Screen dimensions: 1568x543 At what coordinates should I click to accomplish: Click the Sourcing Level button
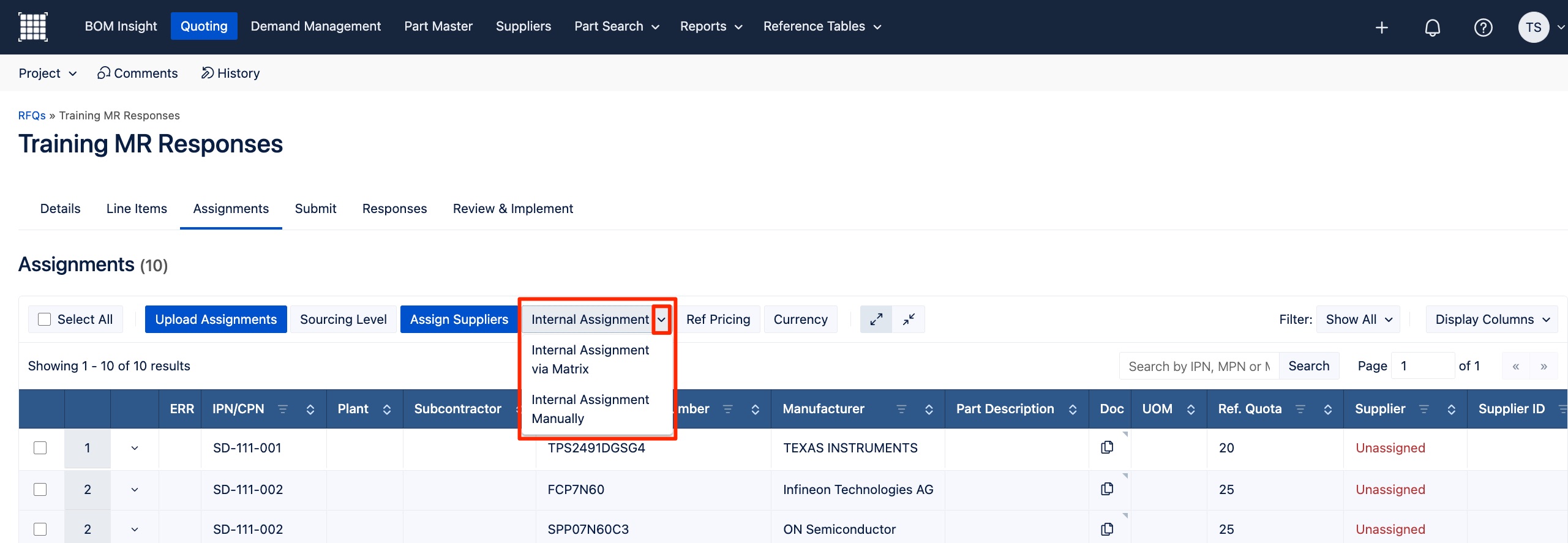click(343, 320)
